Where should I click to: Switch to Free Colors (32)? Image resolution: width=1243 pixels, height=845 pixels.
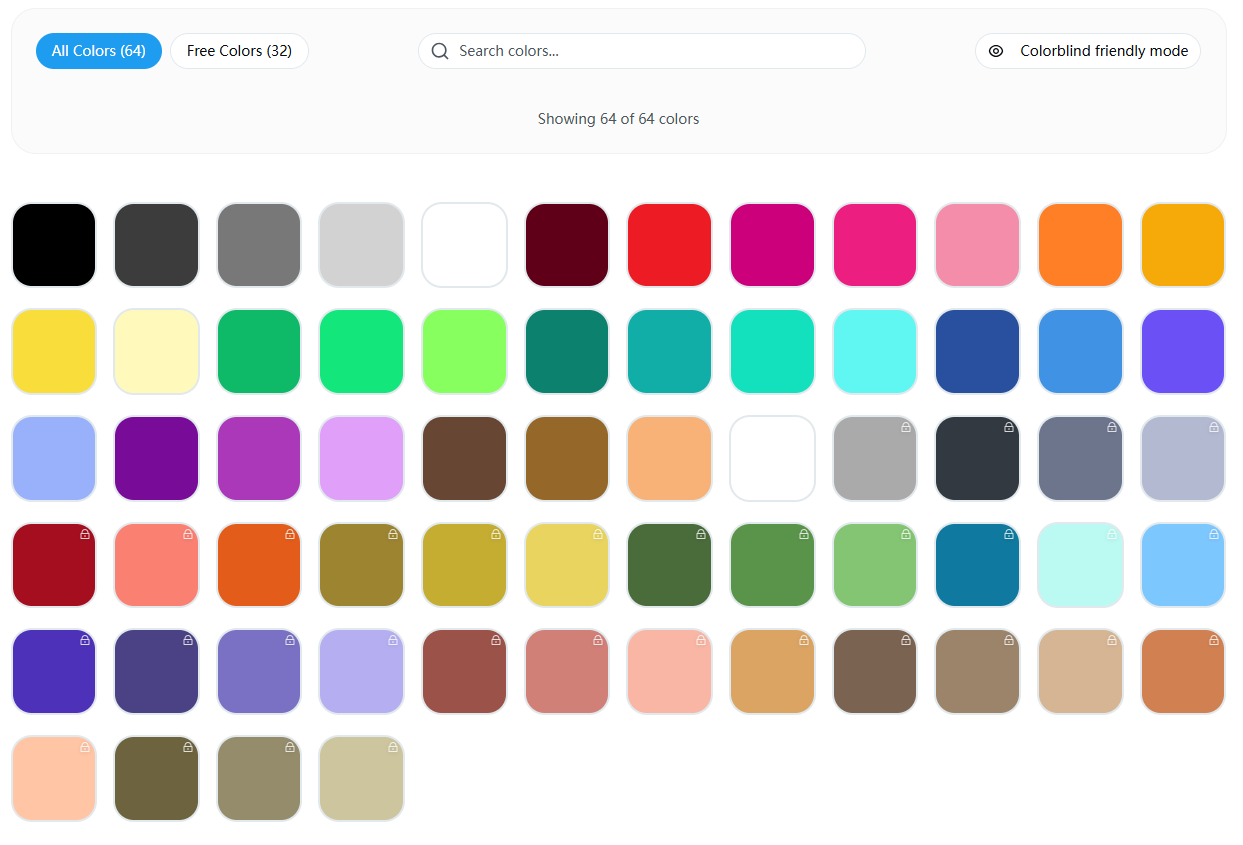(239, 51)
